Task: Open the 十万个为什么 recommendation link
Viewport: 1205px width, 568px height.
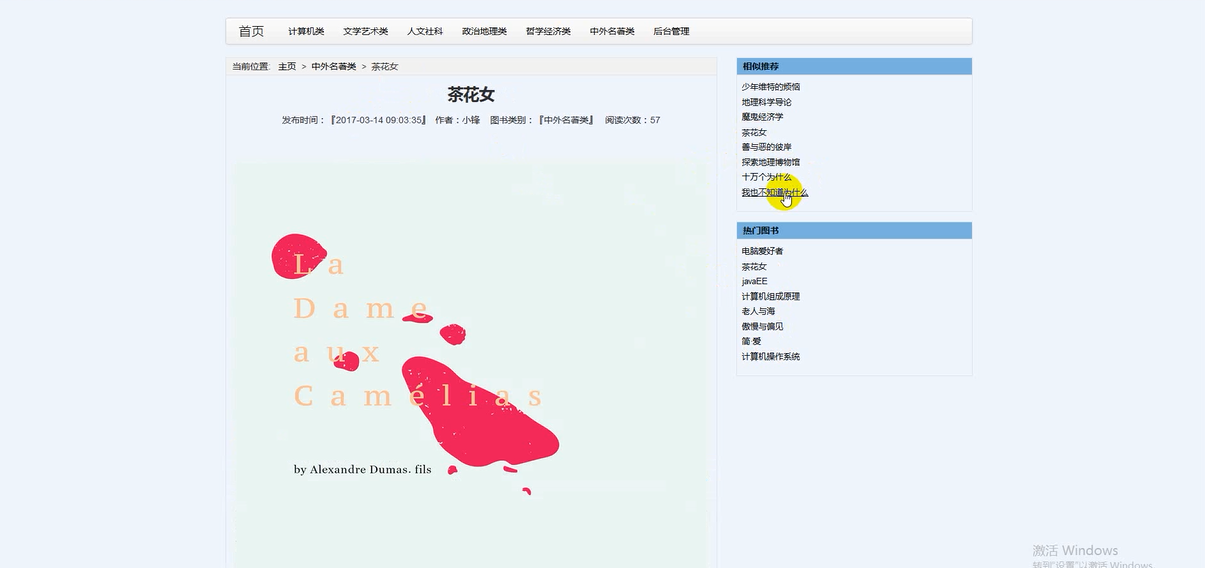Action: 766,177
